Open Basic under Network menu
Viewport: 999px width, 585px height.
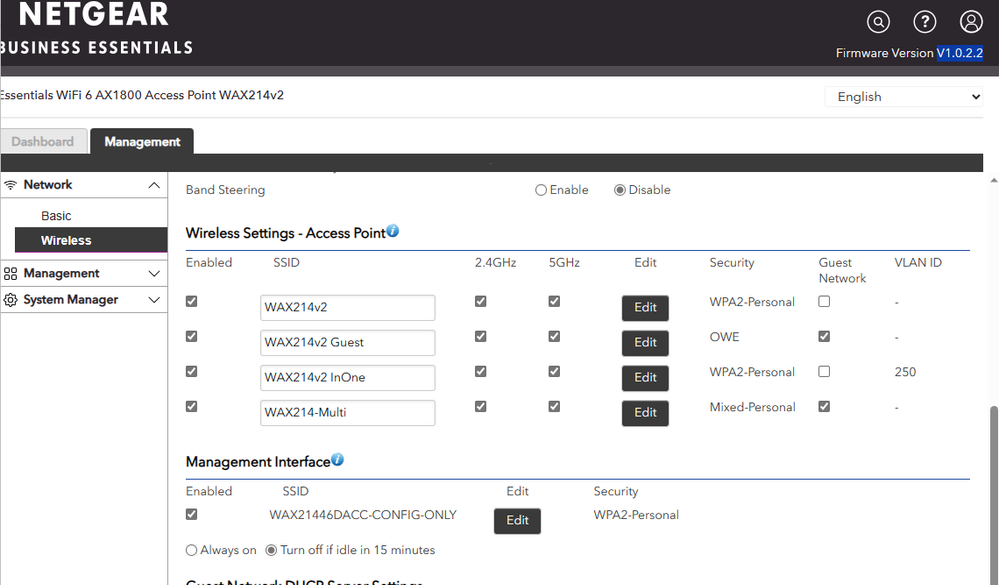click(56, 216)
